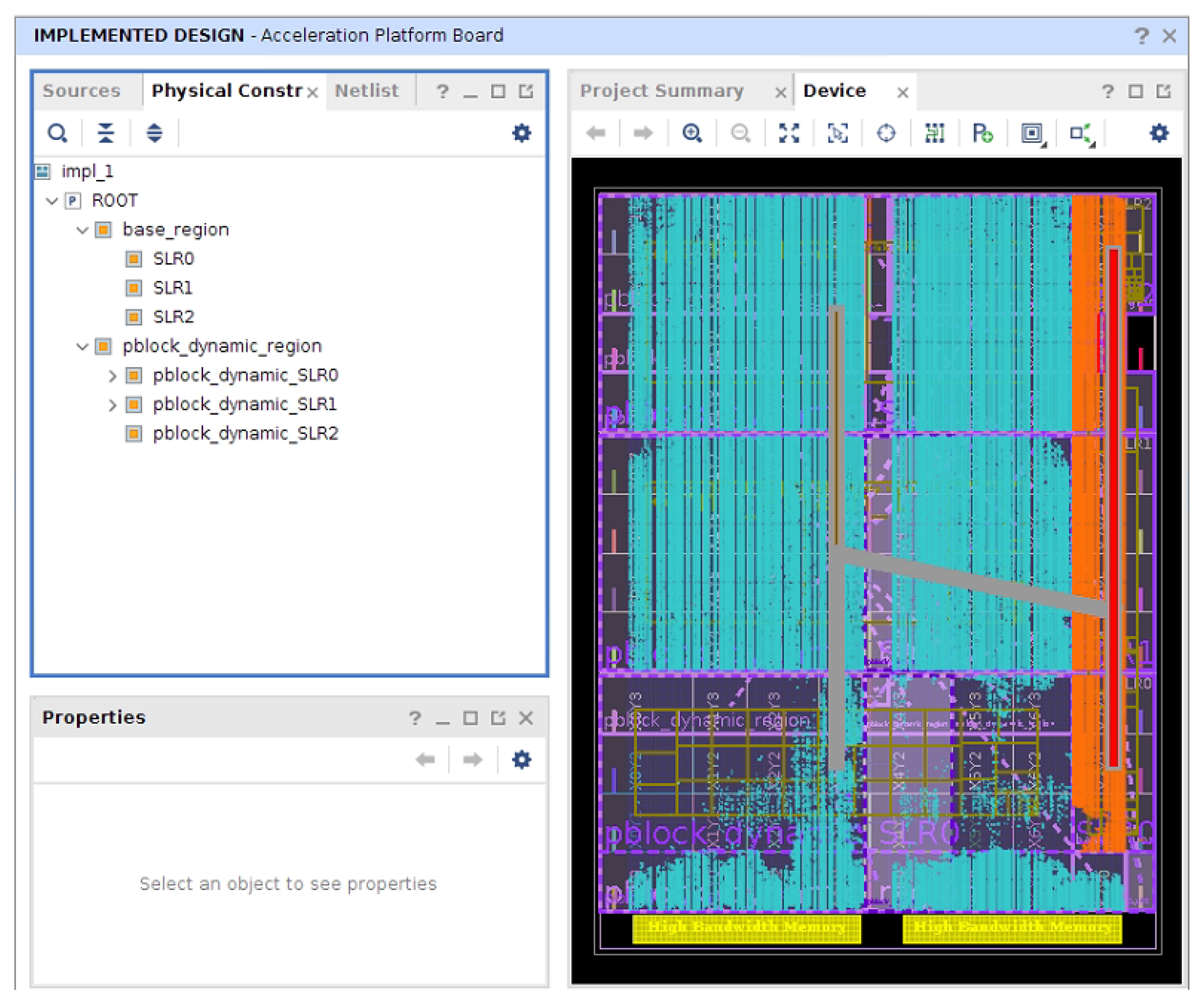Open Properties panel settings gear
This screenshot has width=1201, height=1008.
pos(521,759)
